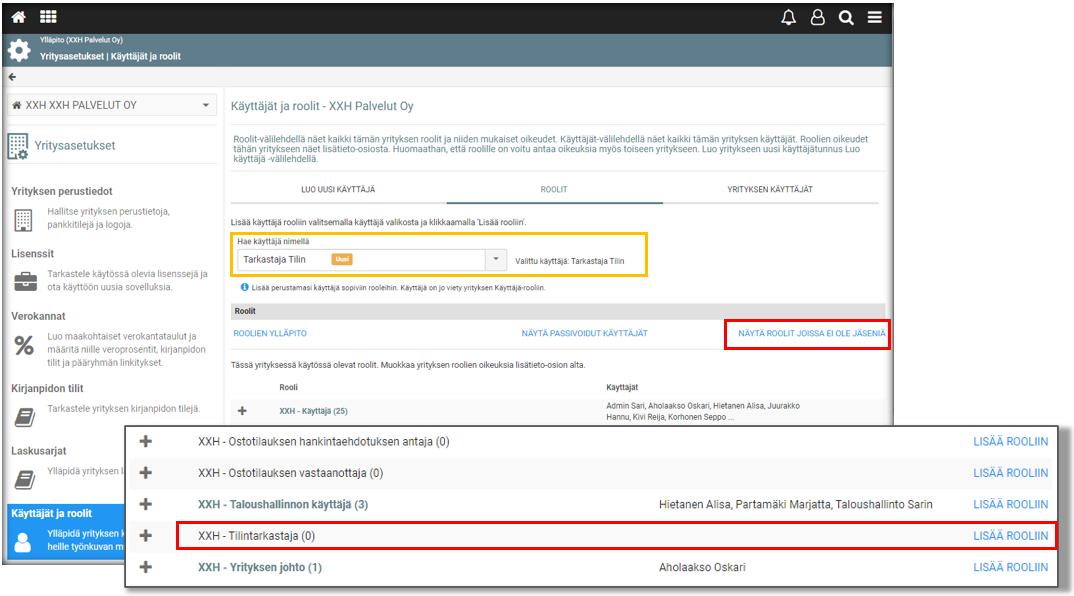Viewport: 1074px width, 596px height.
Task: Click the search magnifier icon
Action: pos(846,17)
